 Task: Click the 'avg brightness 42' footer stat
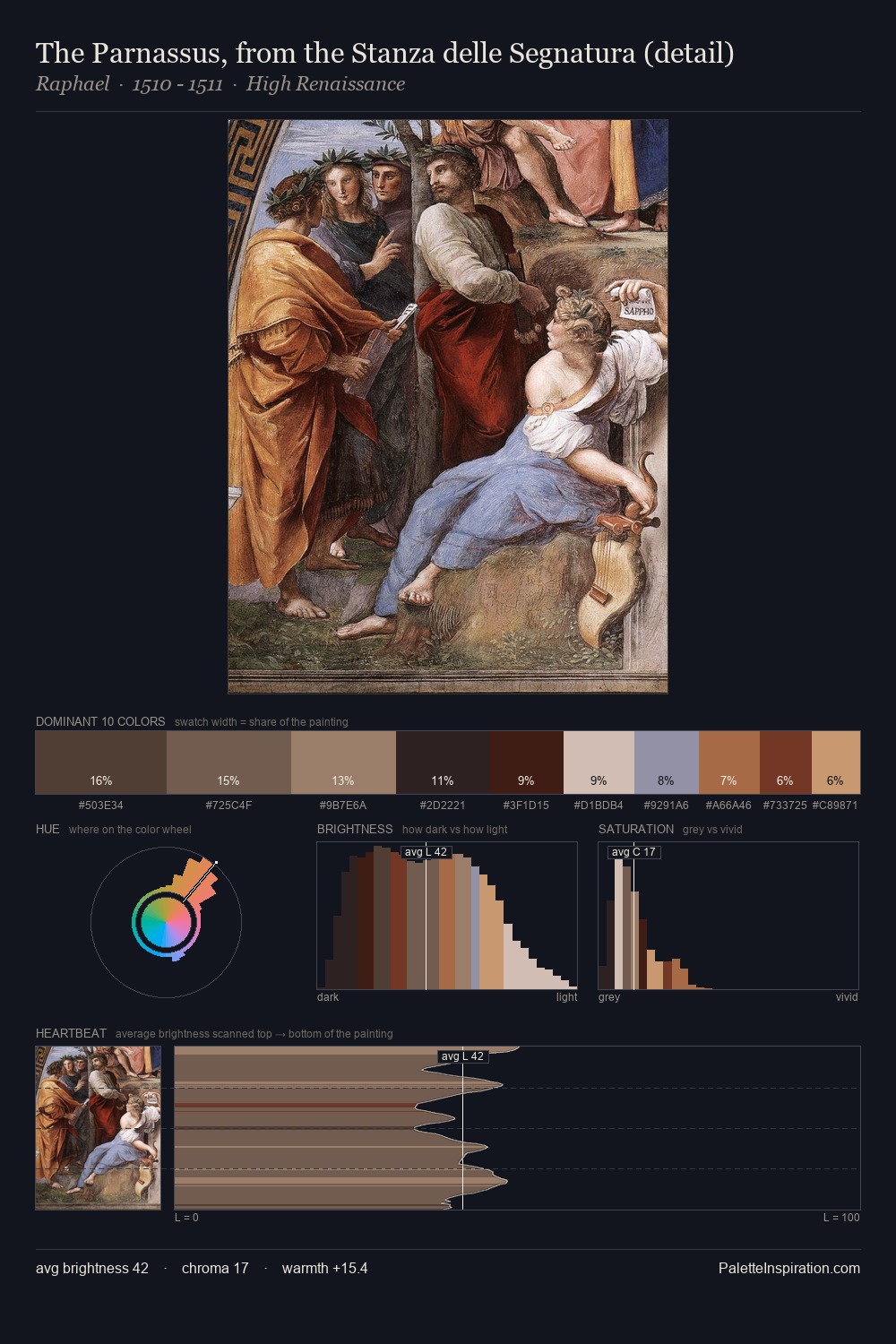pyautogui.click(x=92, y=1269)
